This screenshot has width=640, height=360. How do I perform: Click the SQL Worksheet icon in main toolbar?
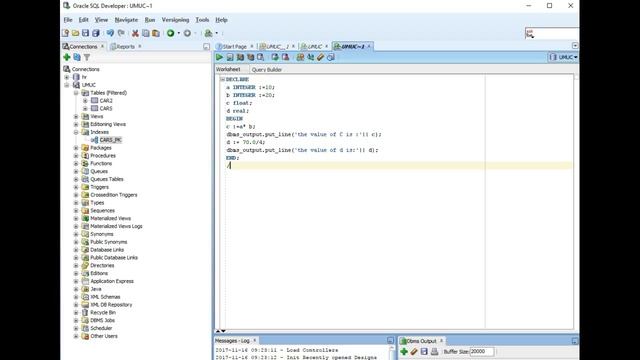tap(209, 33)
